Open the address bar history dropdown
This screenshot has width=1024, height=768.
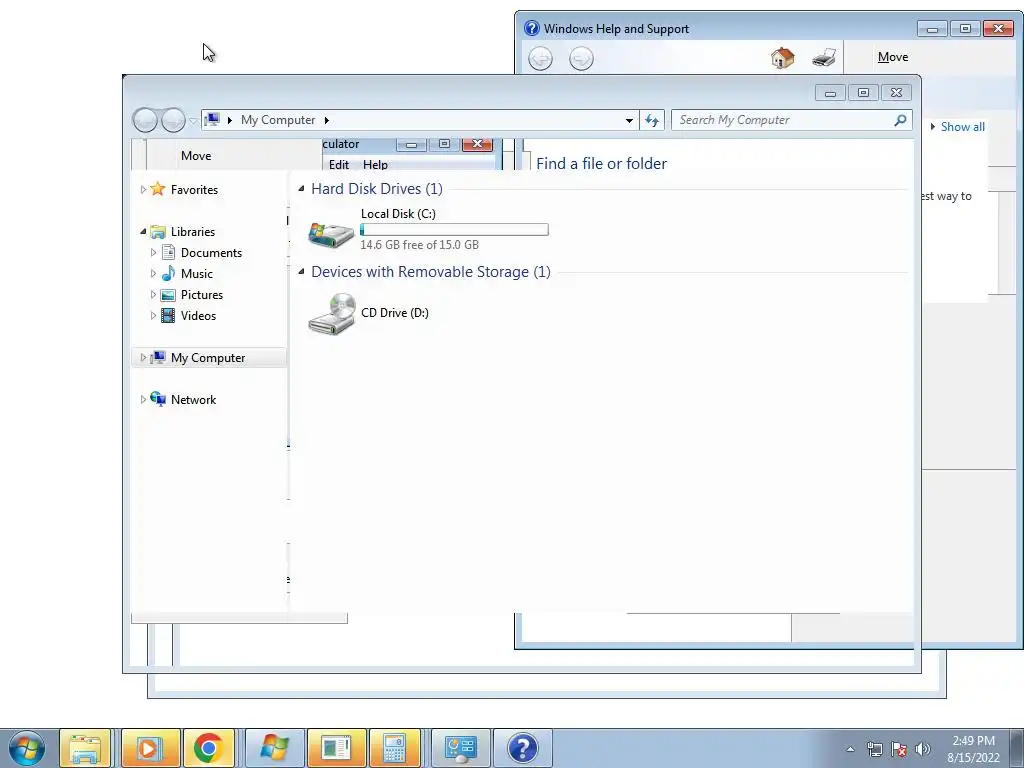(x=629, y=120)
